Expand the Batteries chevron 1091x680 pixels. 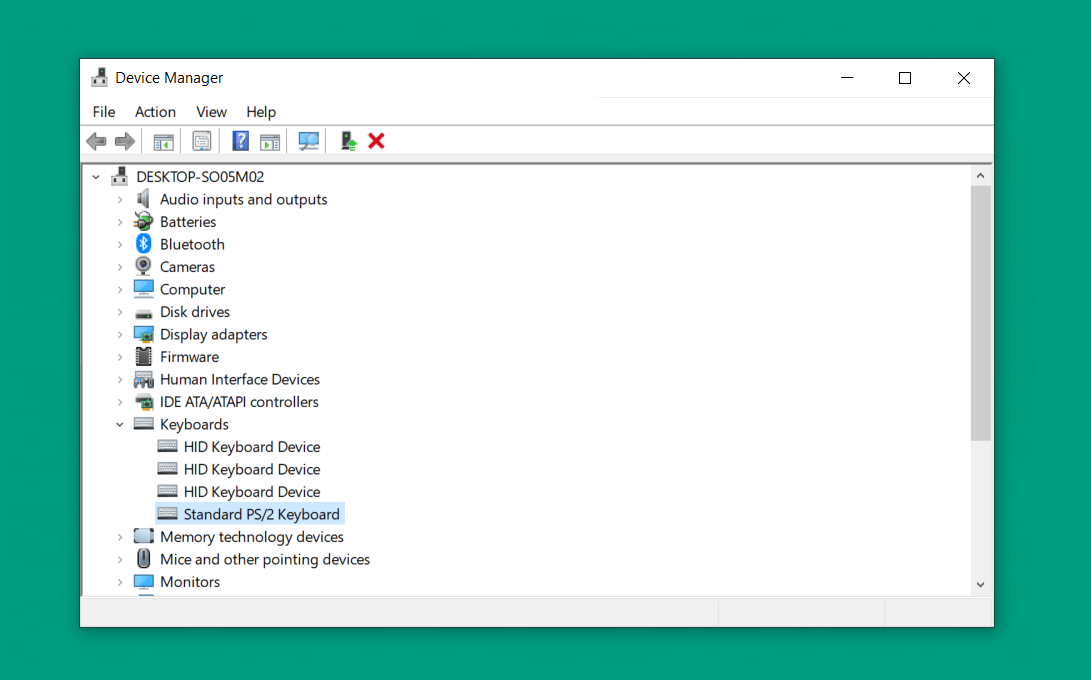[x=120, y=222]
